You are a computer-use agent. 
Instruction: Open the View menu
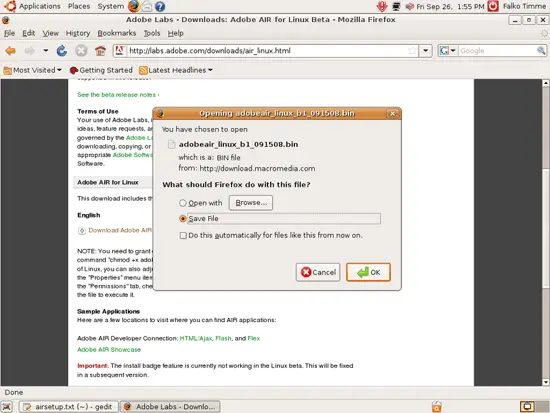point(51,33)
